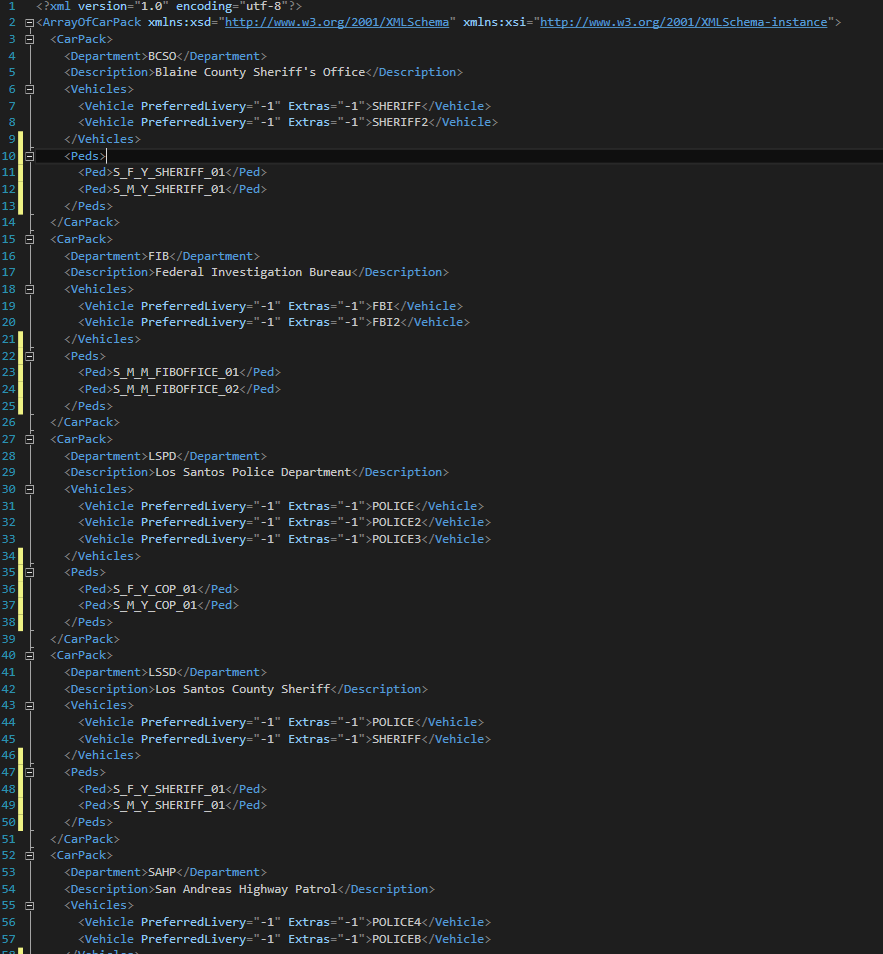Screen dimensions: 883x954
Task: Click the closing CarPack tag on line 39
Action: (85, 639)
